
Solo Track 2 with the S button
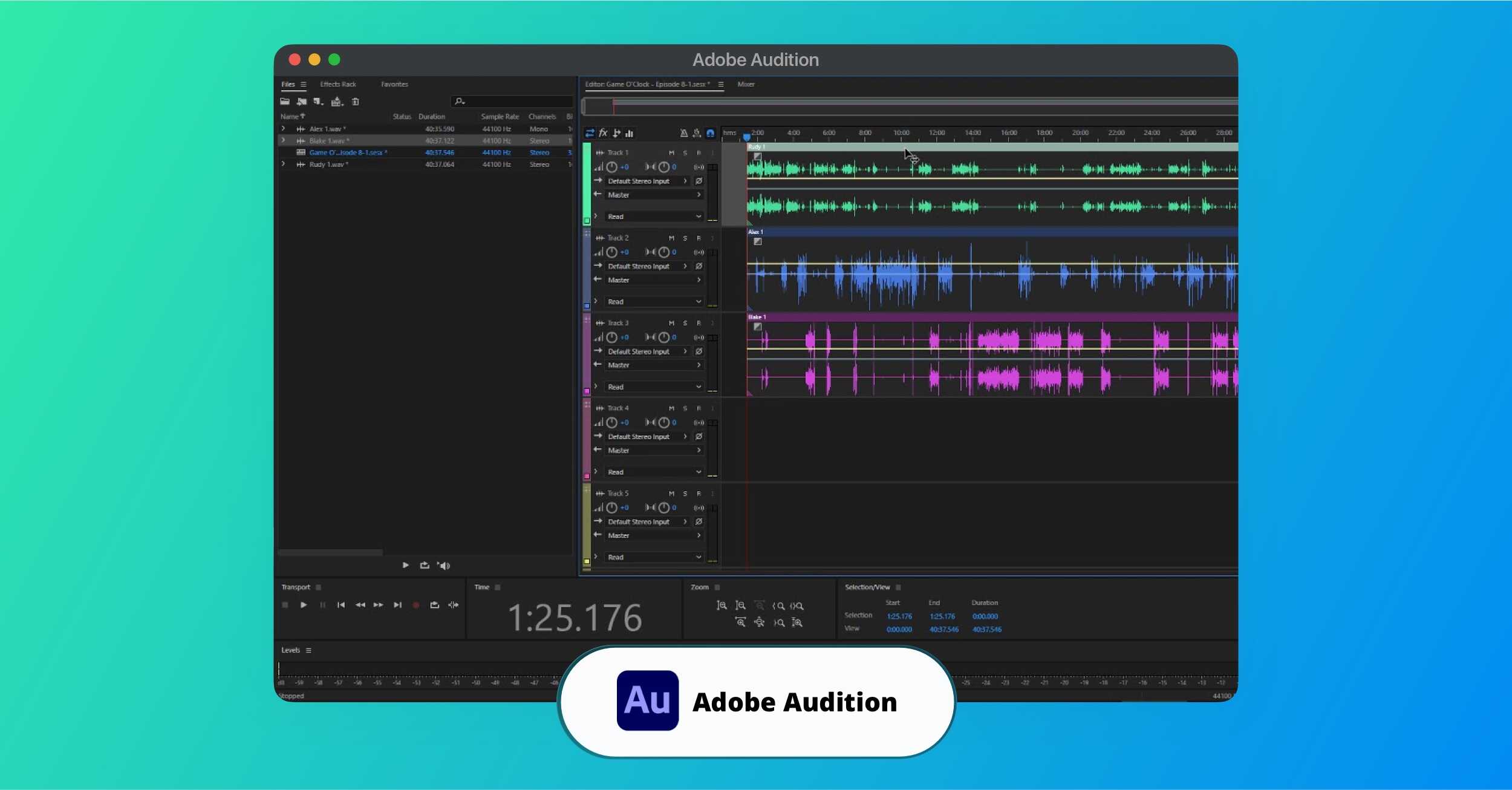coord(685,238)
